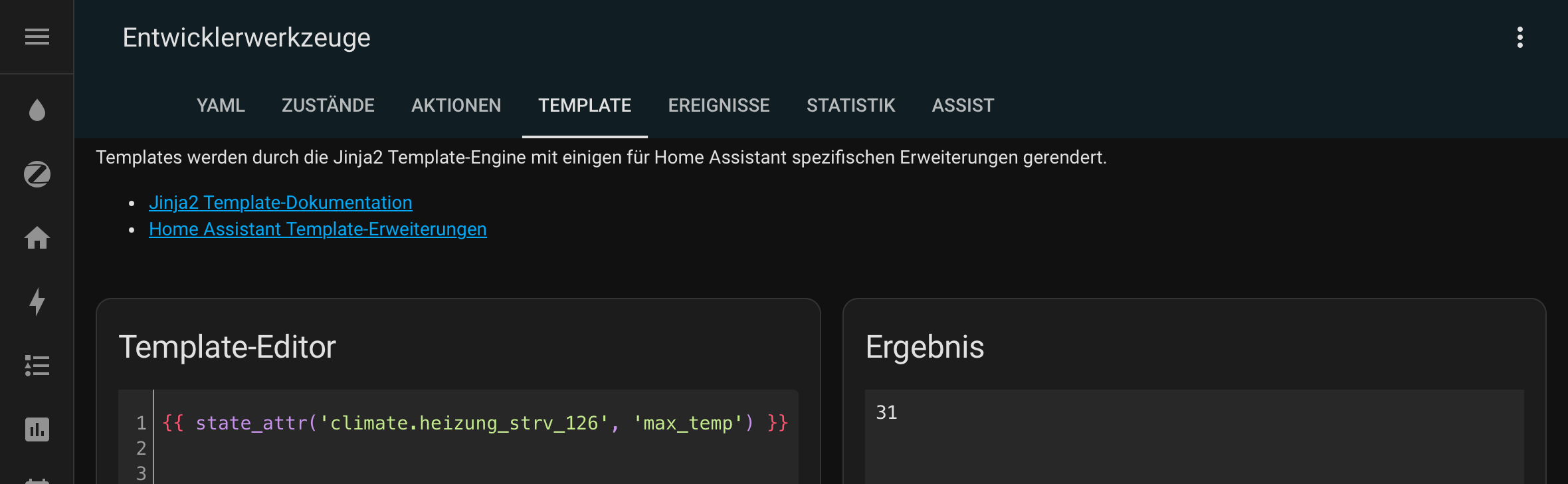This screenshot has width=1568, height=484.
Task: Open the three-dot overflow menu
Action: pos(1520,37)
